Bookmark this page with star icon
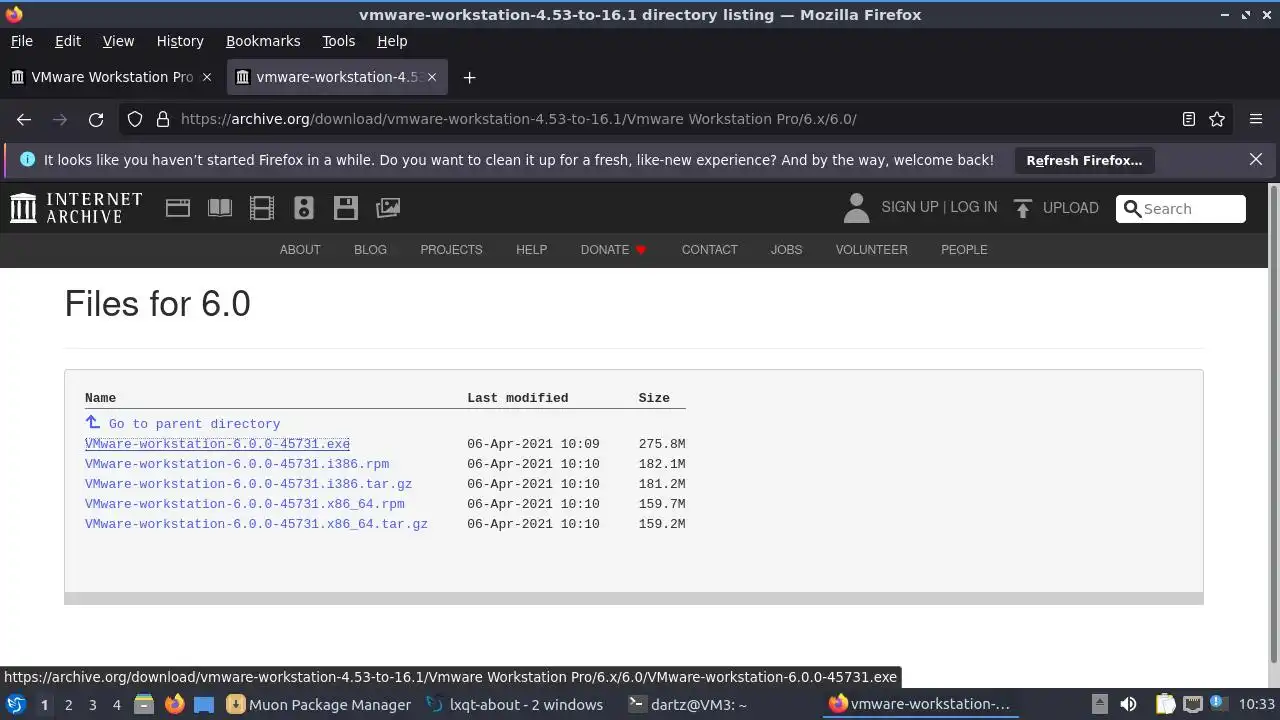 coord(1217,119)
